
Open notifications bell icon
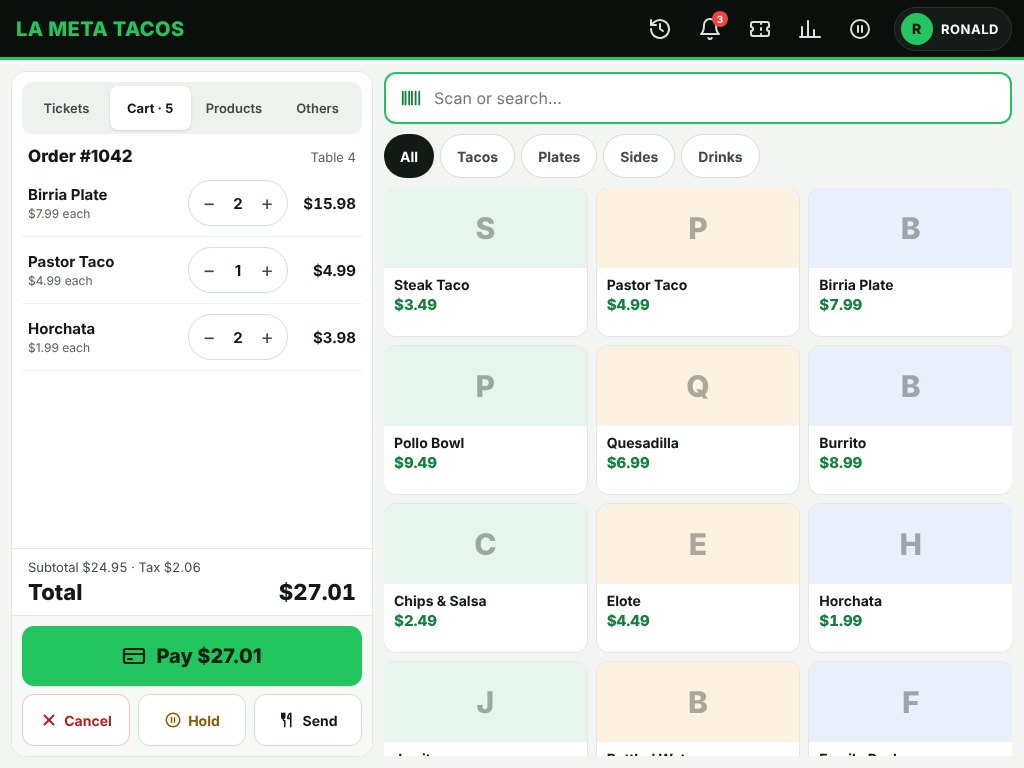[x=710, y=29]
